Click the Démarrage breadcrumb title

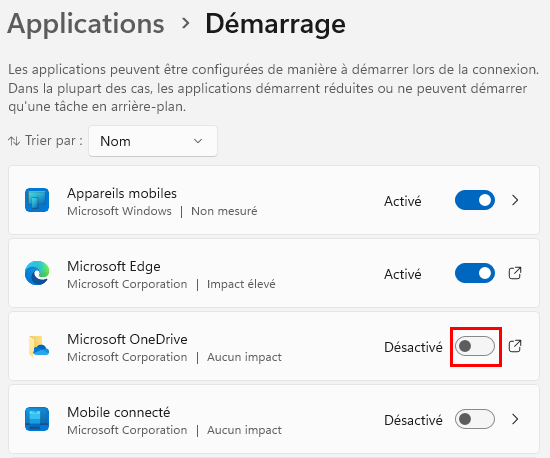(x=275, y=24)
